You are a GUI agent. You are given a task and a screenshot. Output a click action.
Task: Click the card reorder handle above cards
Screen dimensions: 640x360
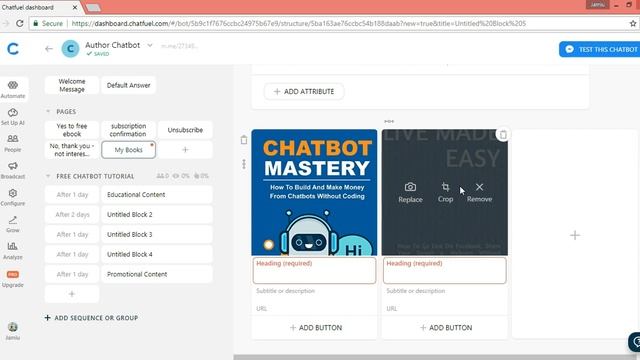[x=389, y=121]
